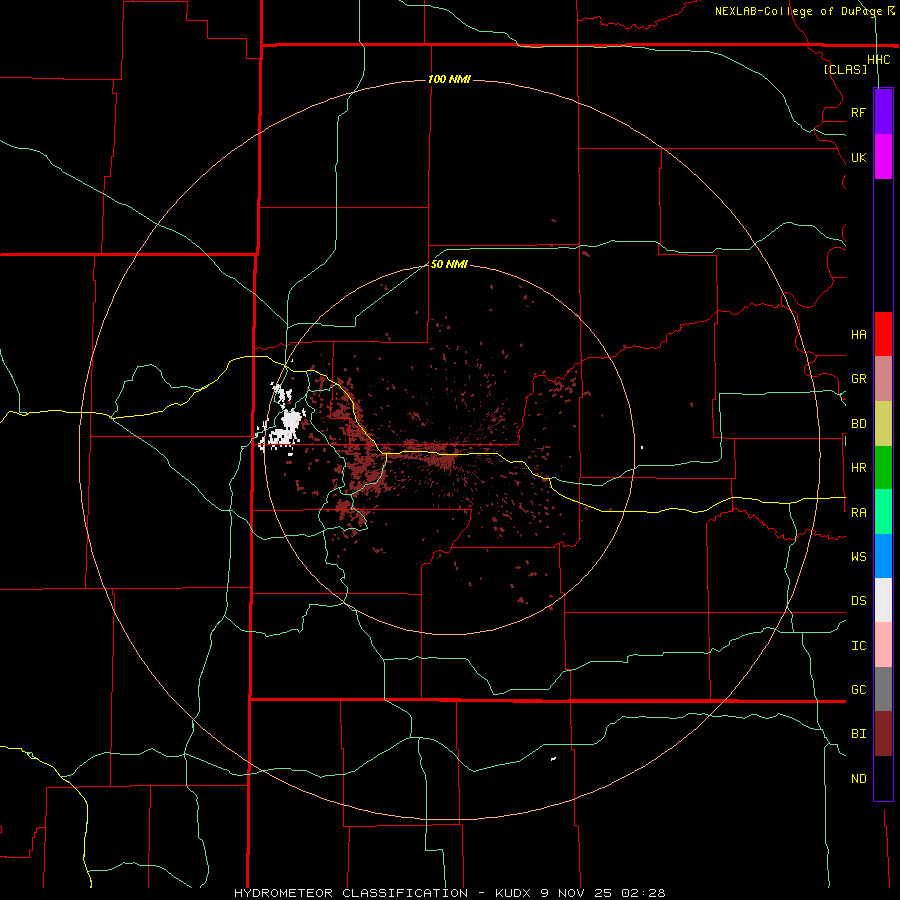Click the DS legend label
Screen dimensions: 900x900
tap(859, 601)
